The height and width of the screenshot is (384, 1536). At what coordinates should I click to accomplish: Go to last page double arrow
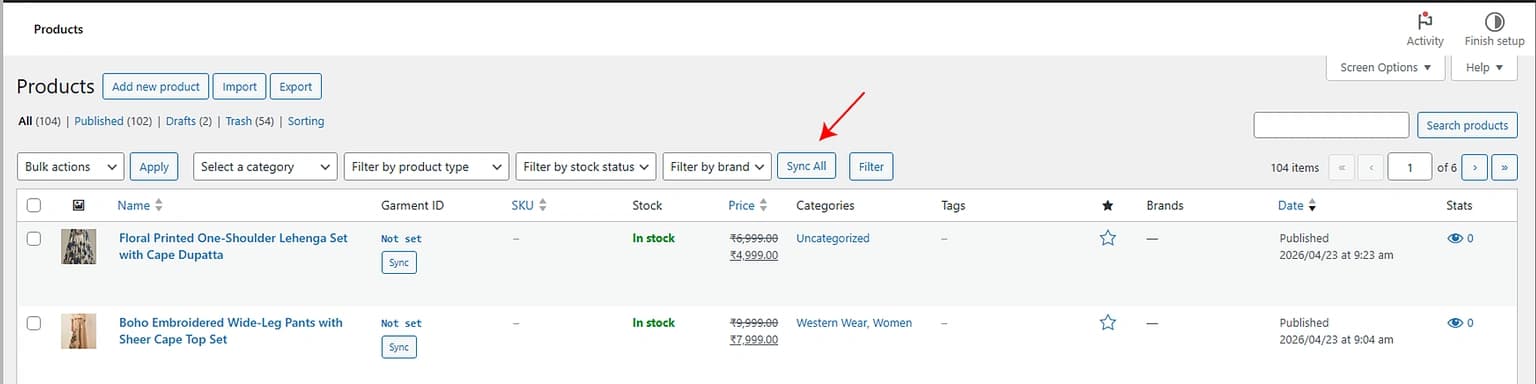pyautogui.click(x=1504, y=167)
